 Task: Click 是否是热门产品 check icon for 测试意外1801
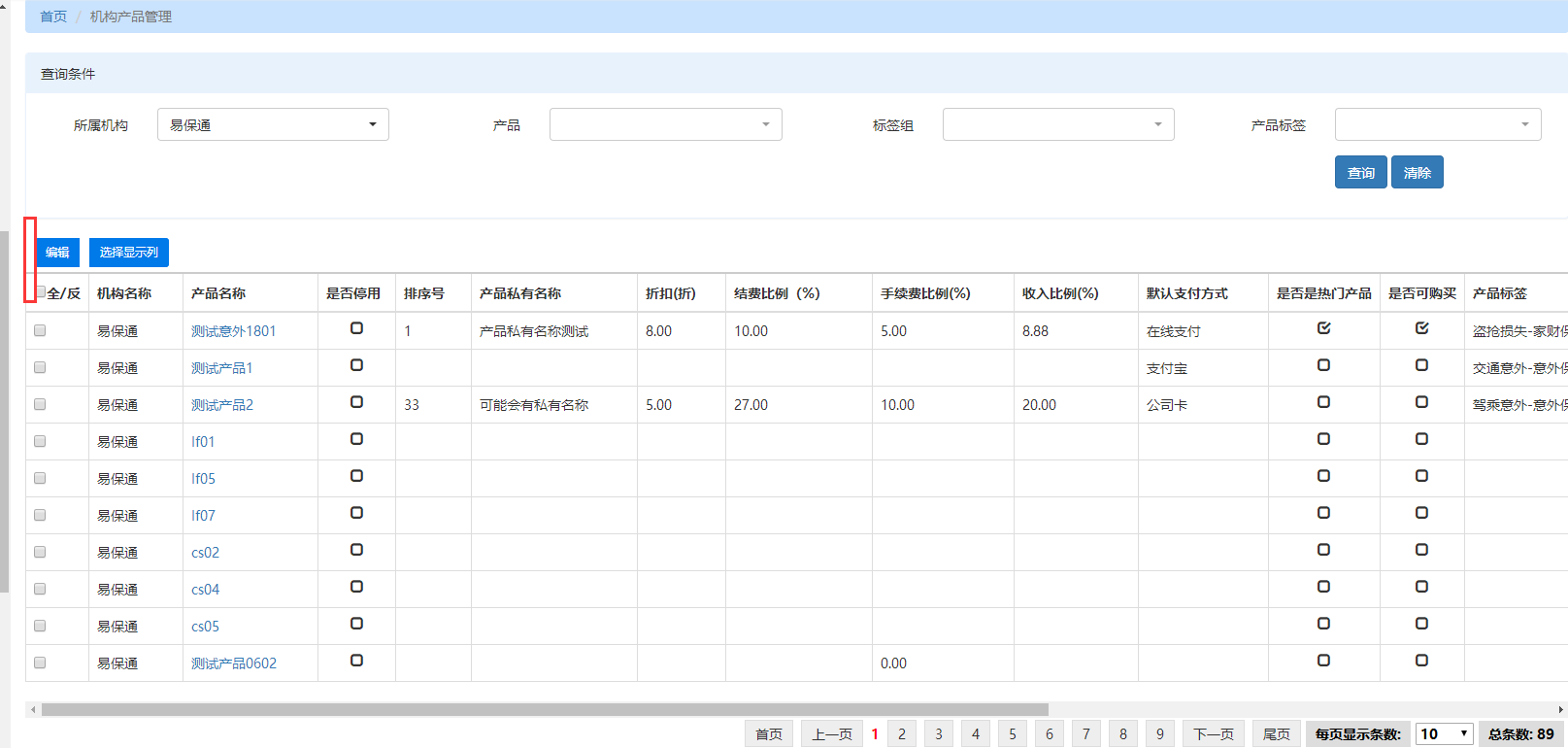1323,328
